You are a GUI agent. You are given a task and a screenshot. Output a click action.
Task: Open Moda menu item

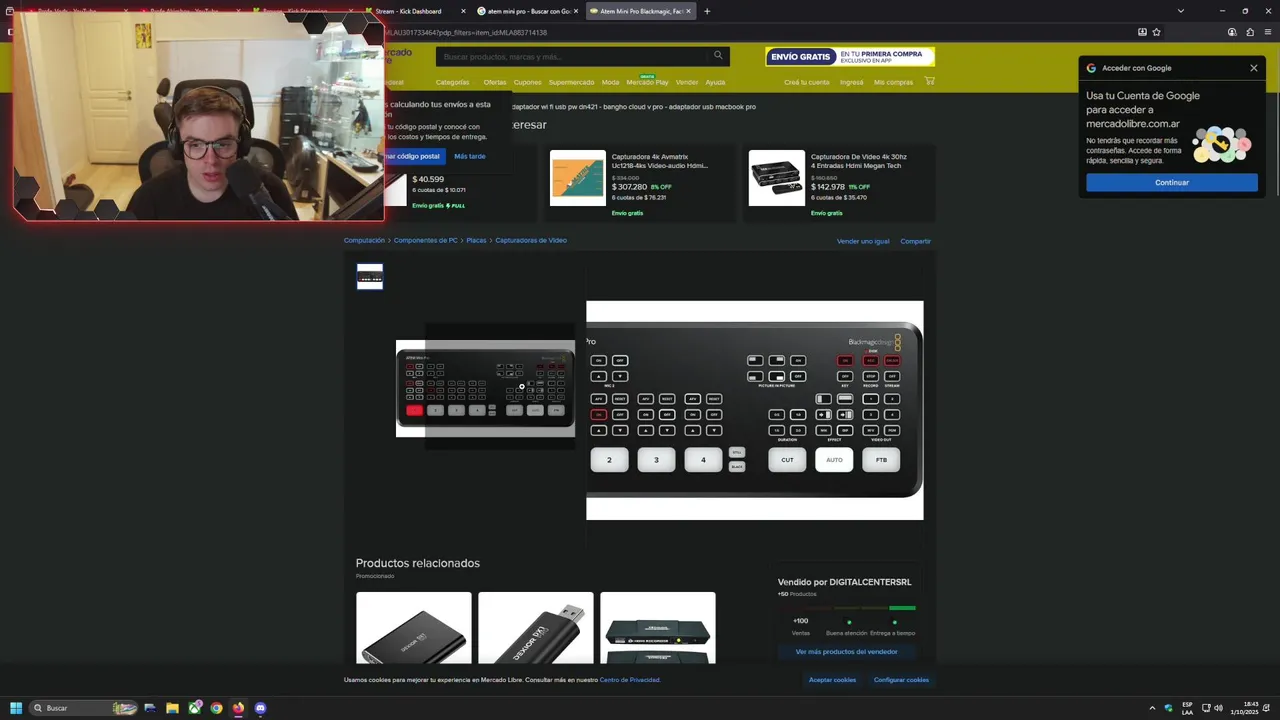point(610,82)
